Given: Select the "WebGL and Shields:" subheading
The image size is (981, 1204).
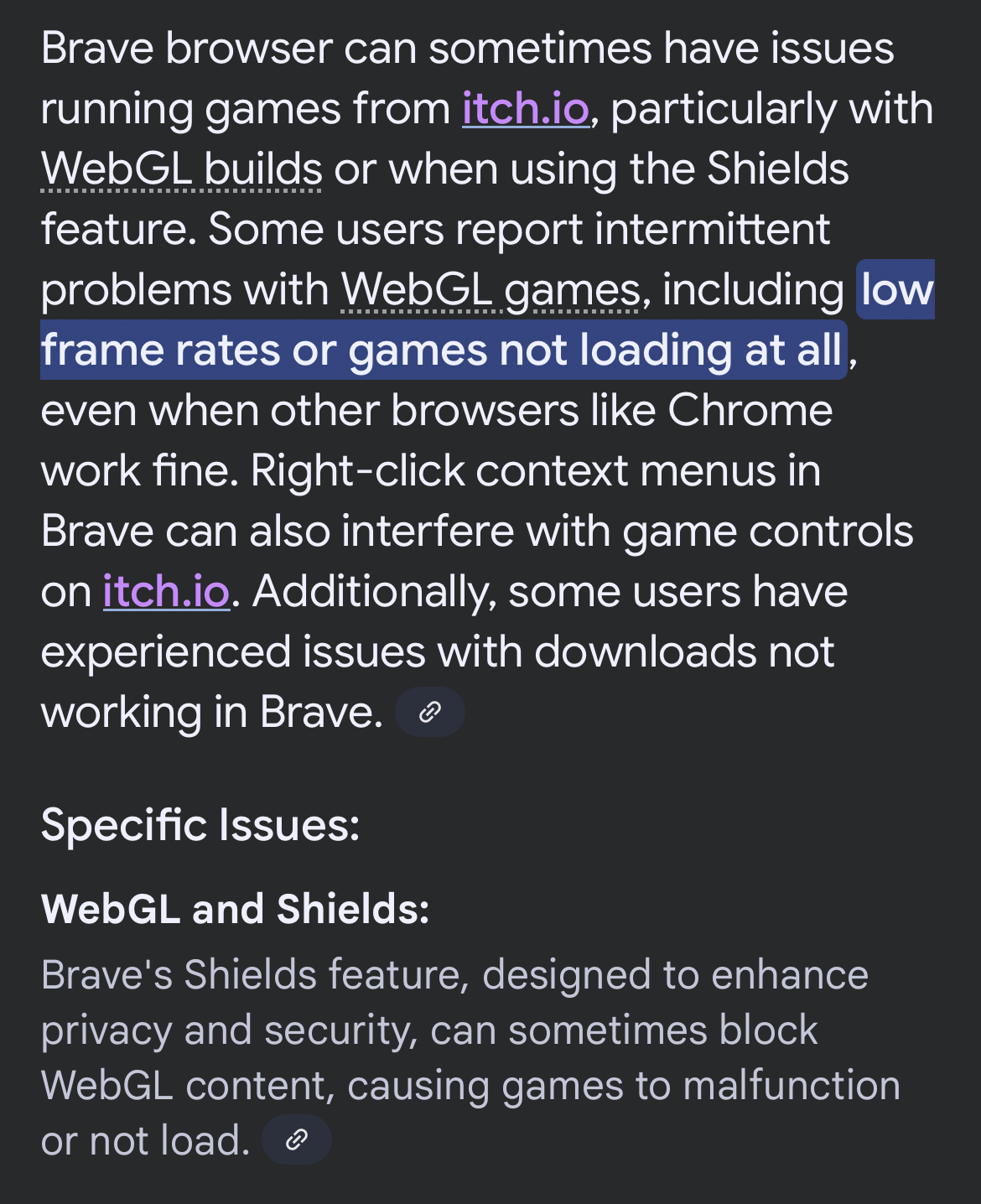Looking at the screenshot, I should pyautogui.click(x=235, y=909).
